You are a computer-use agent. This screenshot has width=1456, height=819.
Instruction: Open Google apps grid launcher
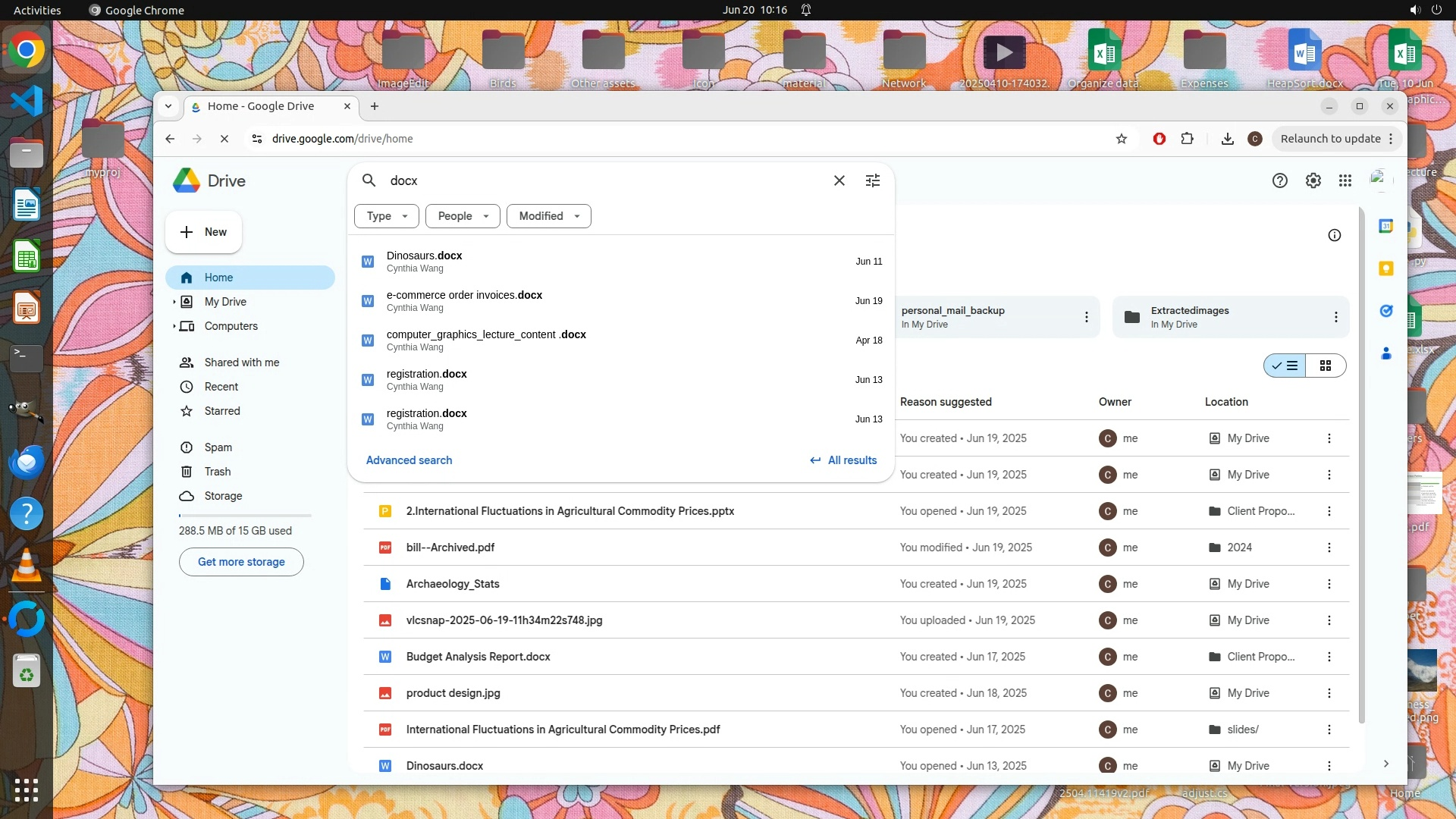click(x=1345, y=180)
